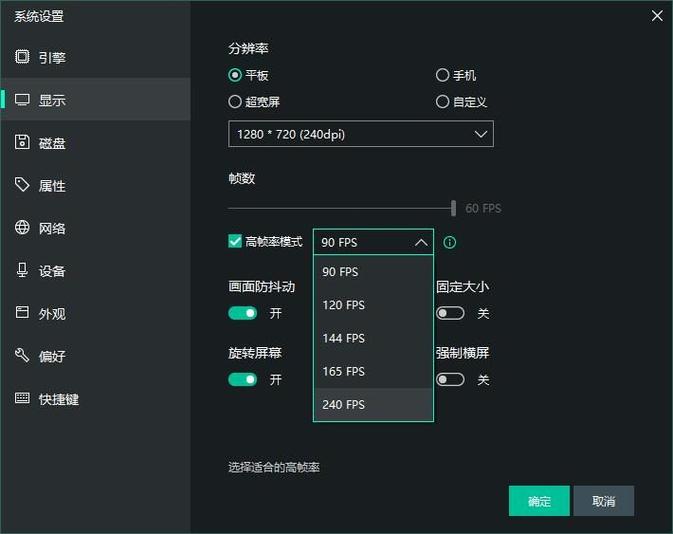Click the shortcuts (快捷键) keyboard icon

[22, 398]
